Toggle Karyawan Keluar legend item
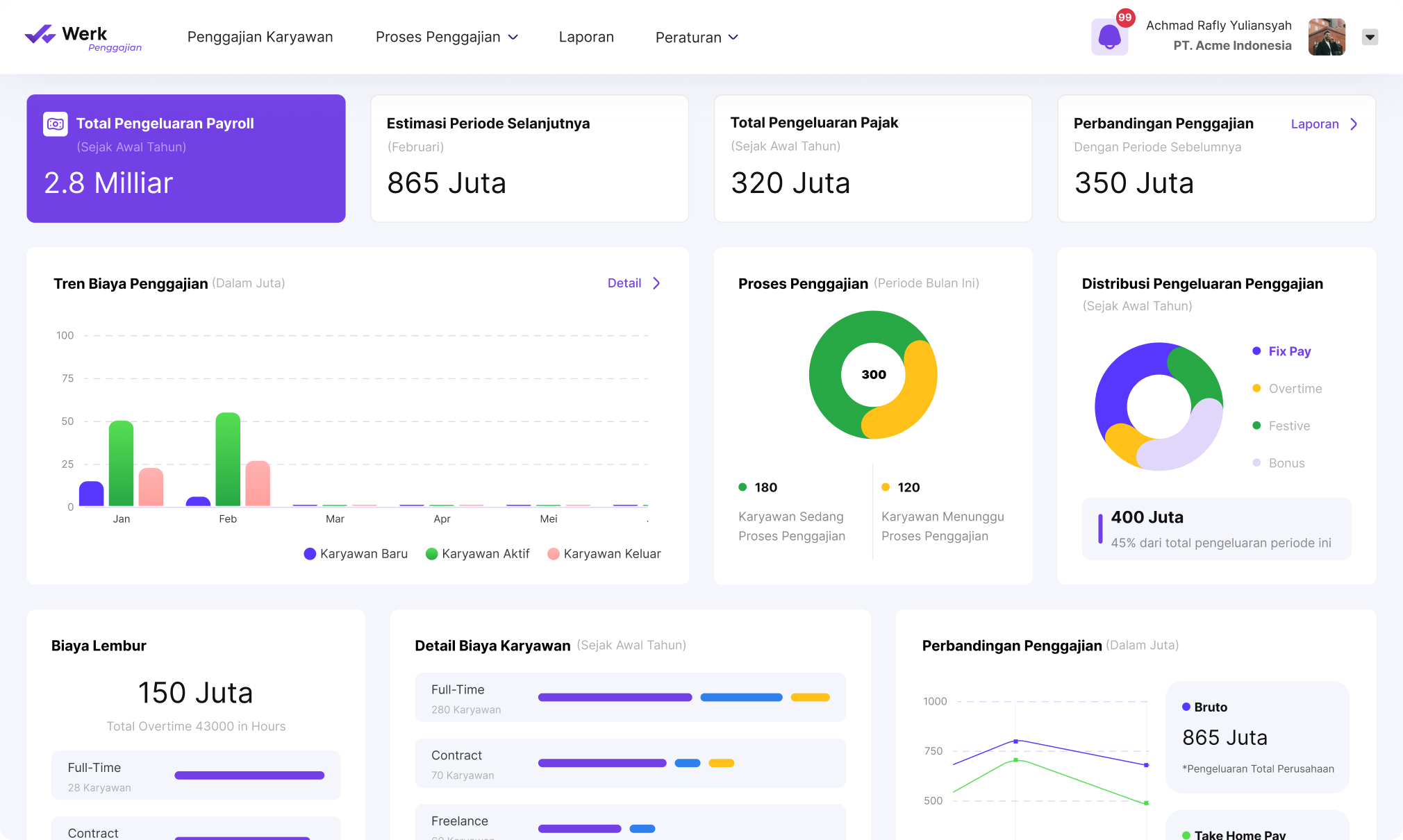1403x840 pixels. click(604, 554)
